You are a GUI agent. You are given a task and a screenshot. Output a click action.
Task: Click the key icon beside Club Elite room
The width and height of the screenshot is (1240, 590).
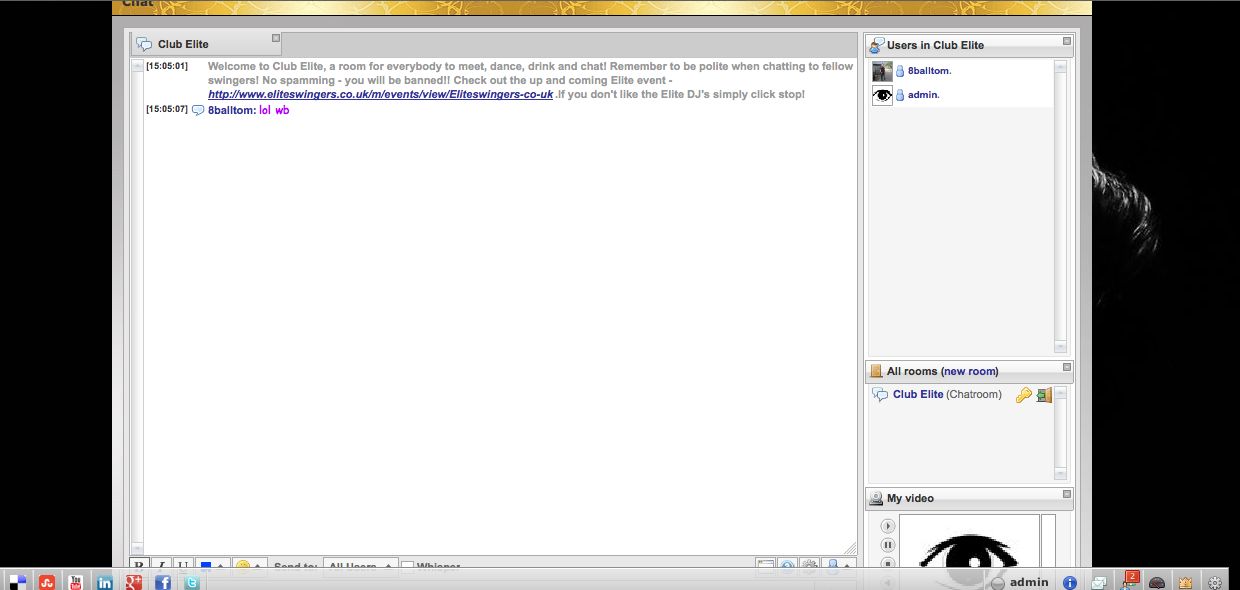(x=1023, y=395)
